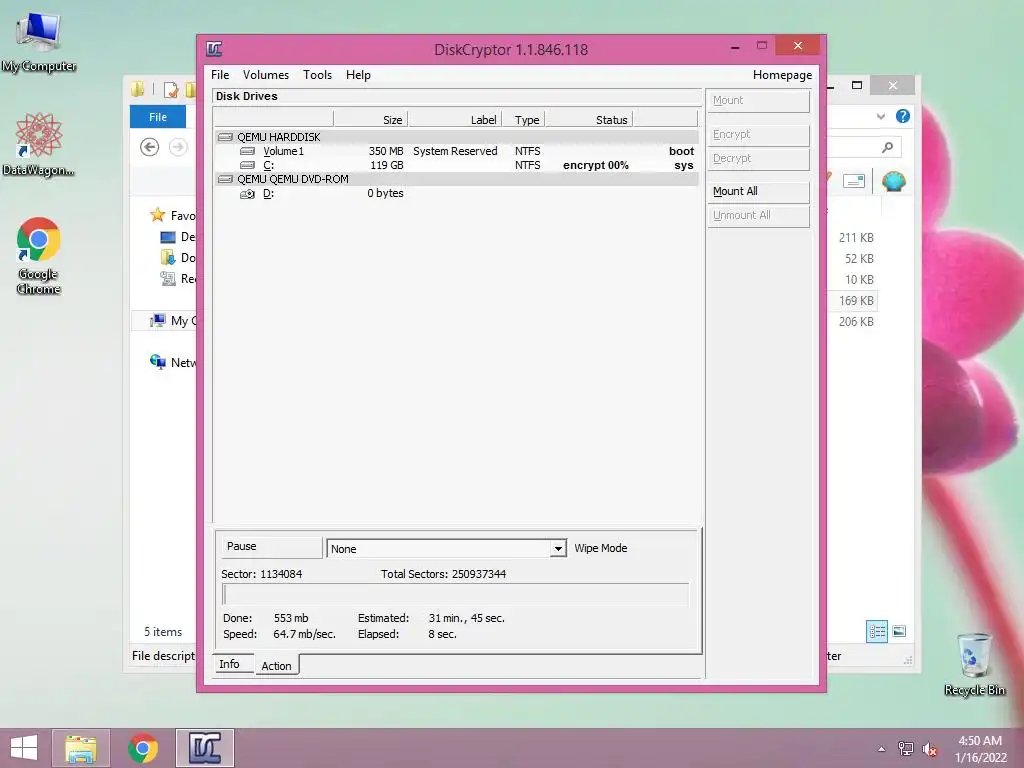Click the Type column header
1024x768 pixels.
[524, 120]
